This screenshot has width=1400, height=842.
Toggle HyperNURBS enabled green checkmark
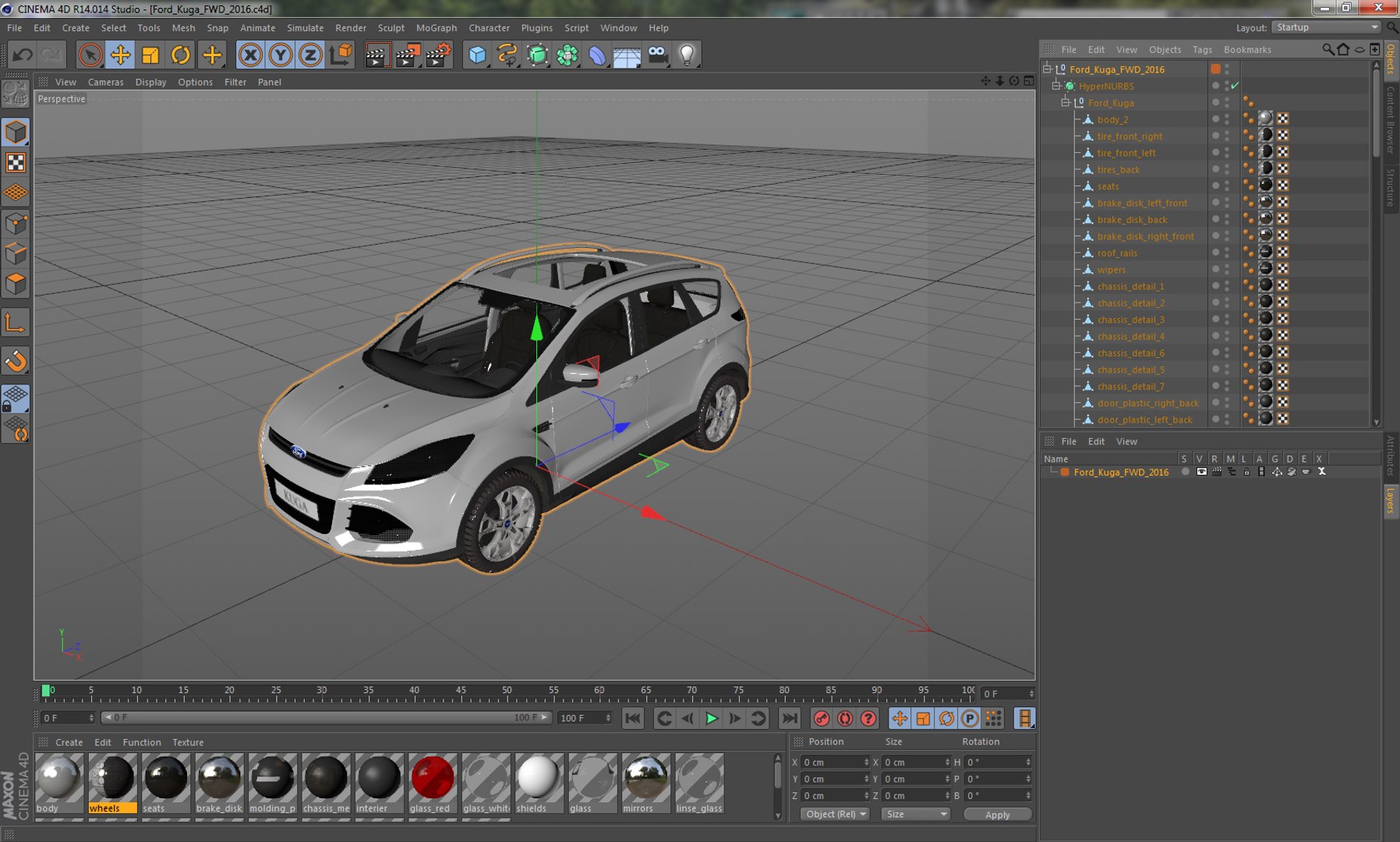click(x=1235, y=86)
